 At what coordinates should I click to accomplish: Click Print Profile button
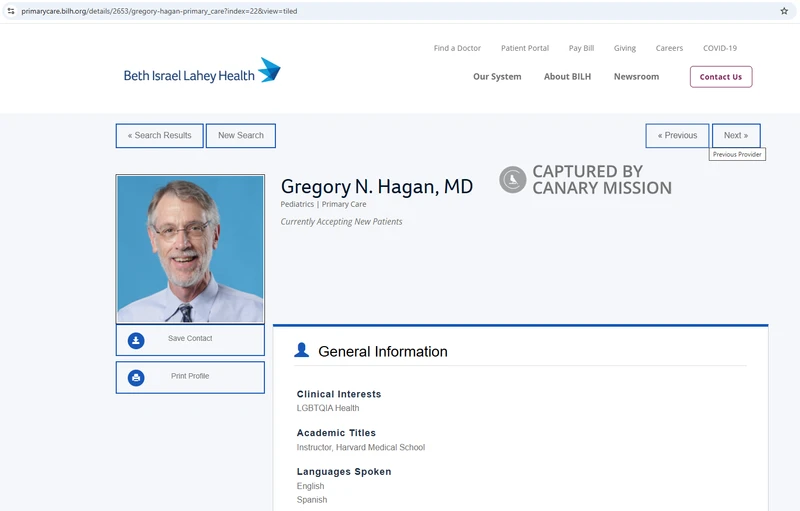coord(190,377)
